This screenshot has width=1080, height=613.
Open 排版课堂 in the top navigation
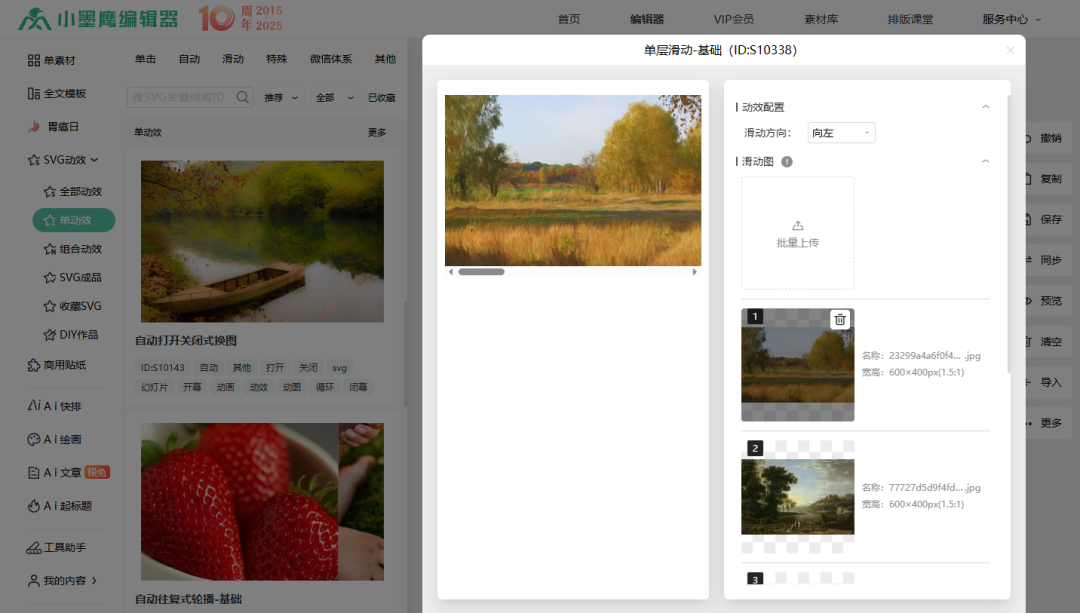911,19
